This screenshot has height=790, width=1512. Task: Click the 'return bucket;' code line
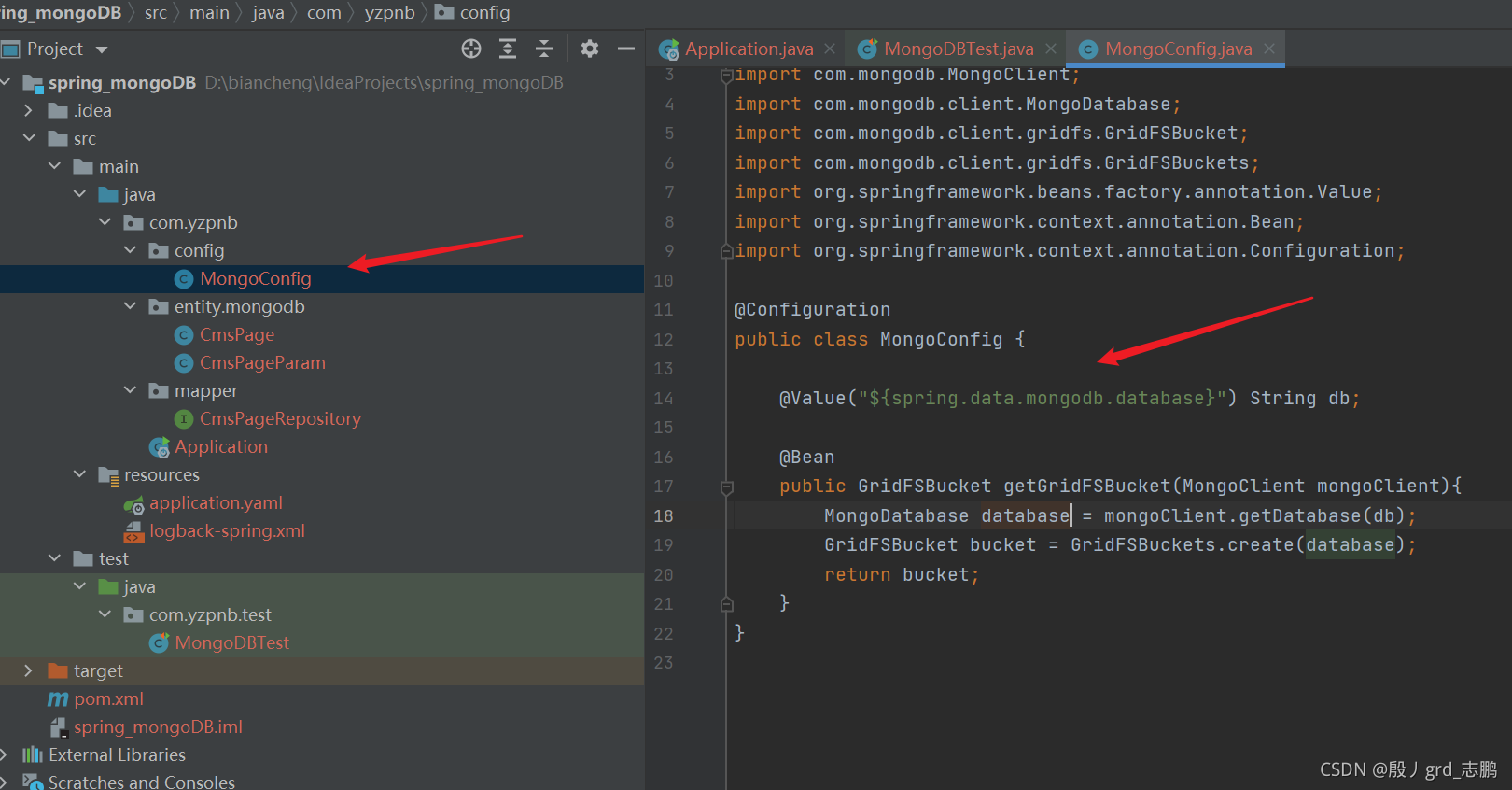tap(902, 574)
